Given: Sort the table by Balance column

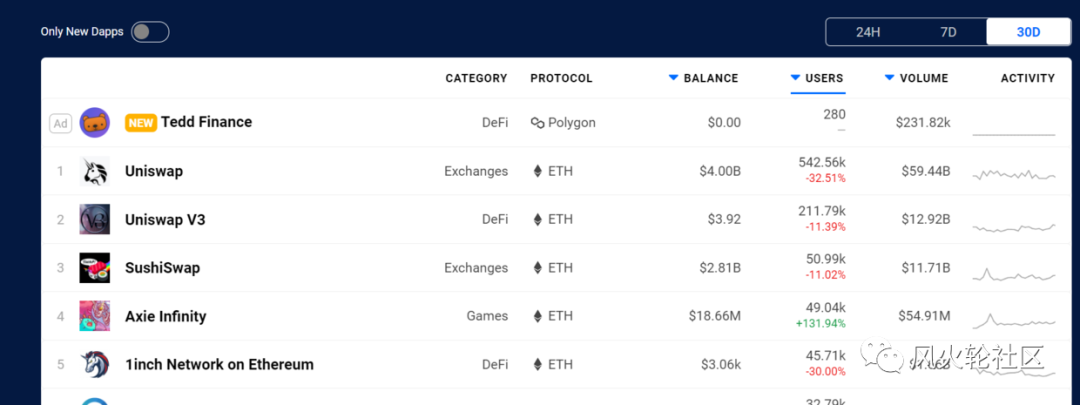Looking at the screenshot, I should click(x=703, y=78).
